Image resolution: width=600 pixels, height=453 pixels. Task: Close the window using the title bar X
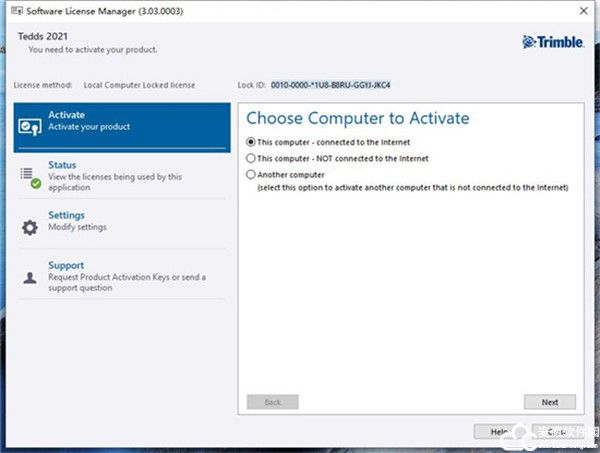coord(582,10)
